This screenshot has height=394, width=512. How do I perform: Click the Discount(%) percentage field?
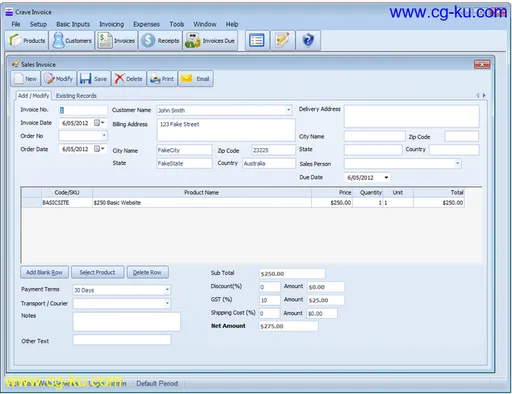click(270, 287)
